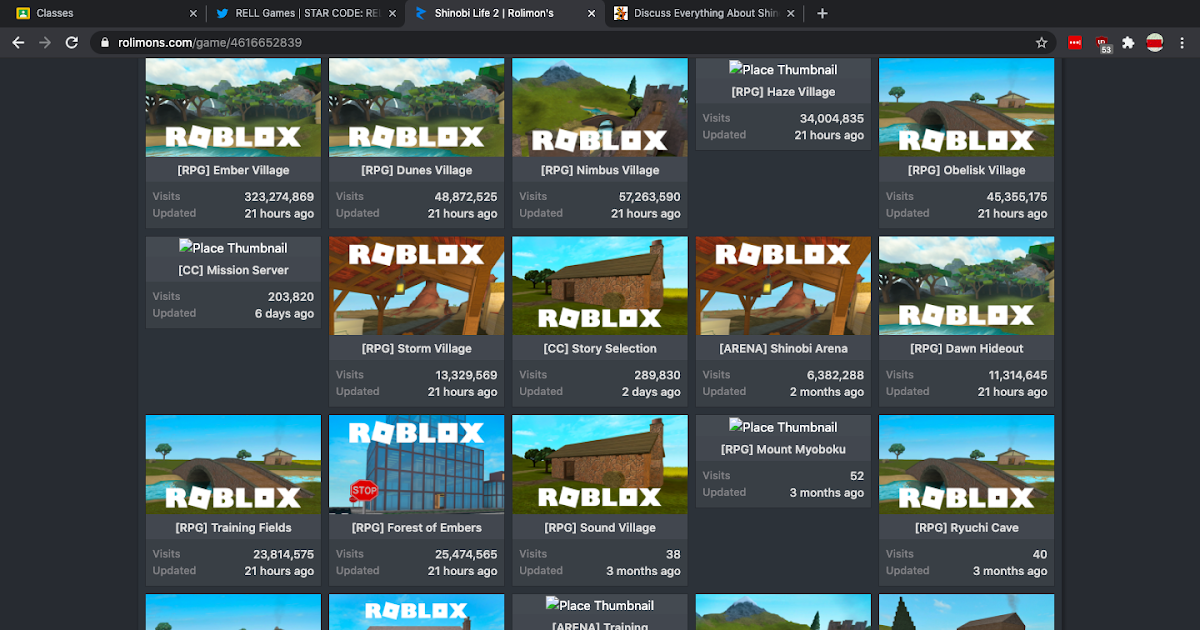Viewport: 1200px width, 630px height.
Task: Click the [RPG] Nimbus Village title
Action: (x=600, y=171)
